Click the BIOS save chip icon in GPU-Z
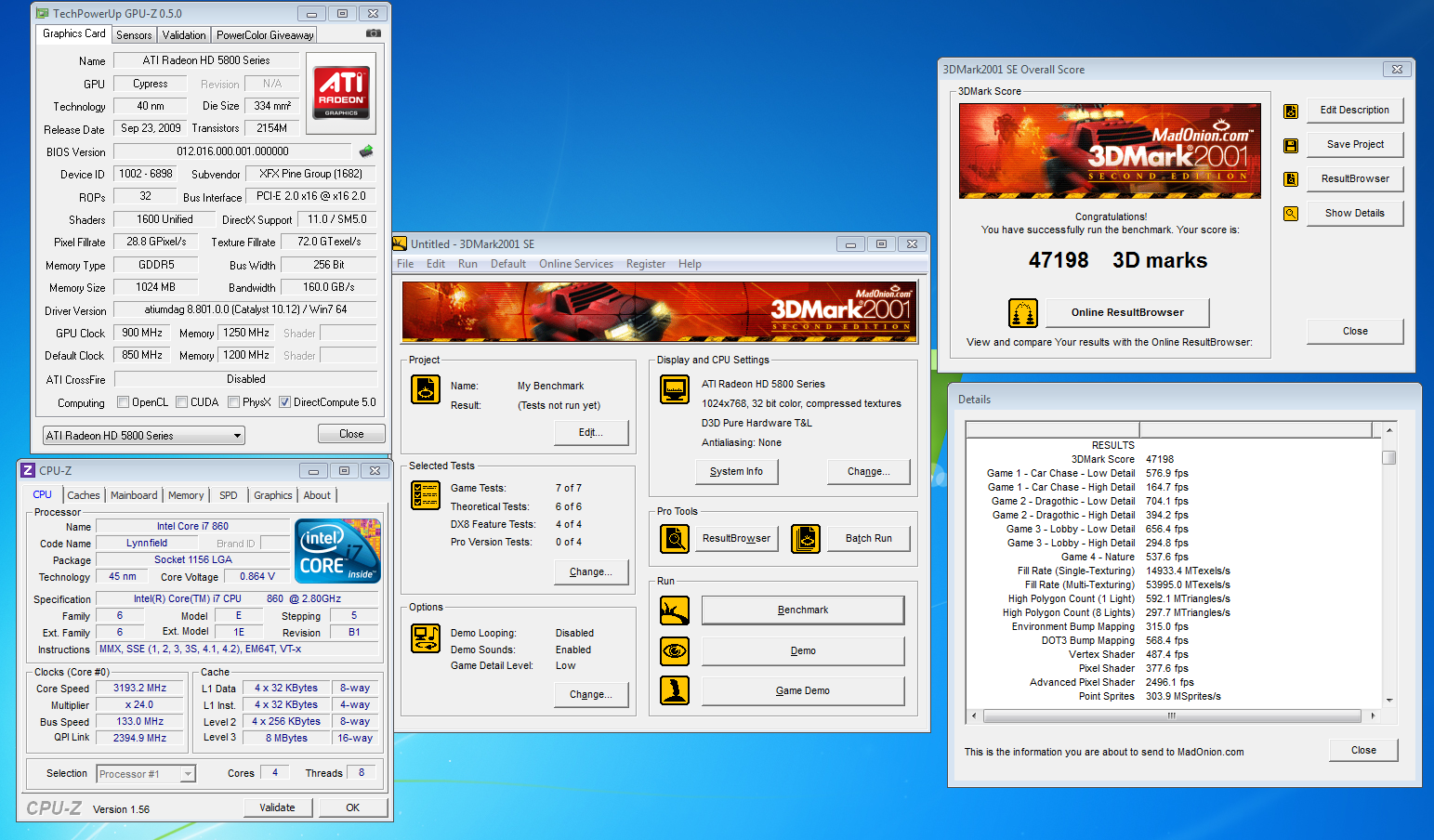The image size is (1434, 840). 366,151
